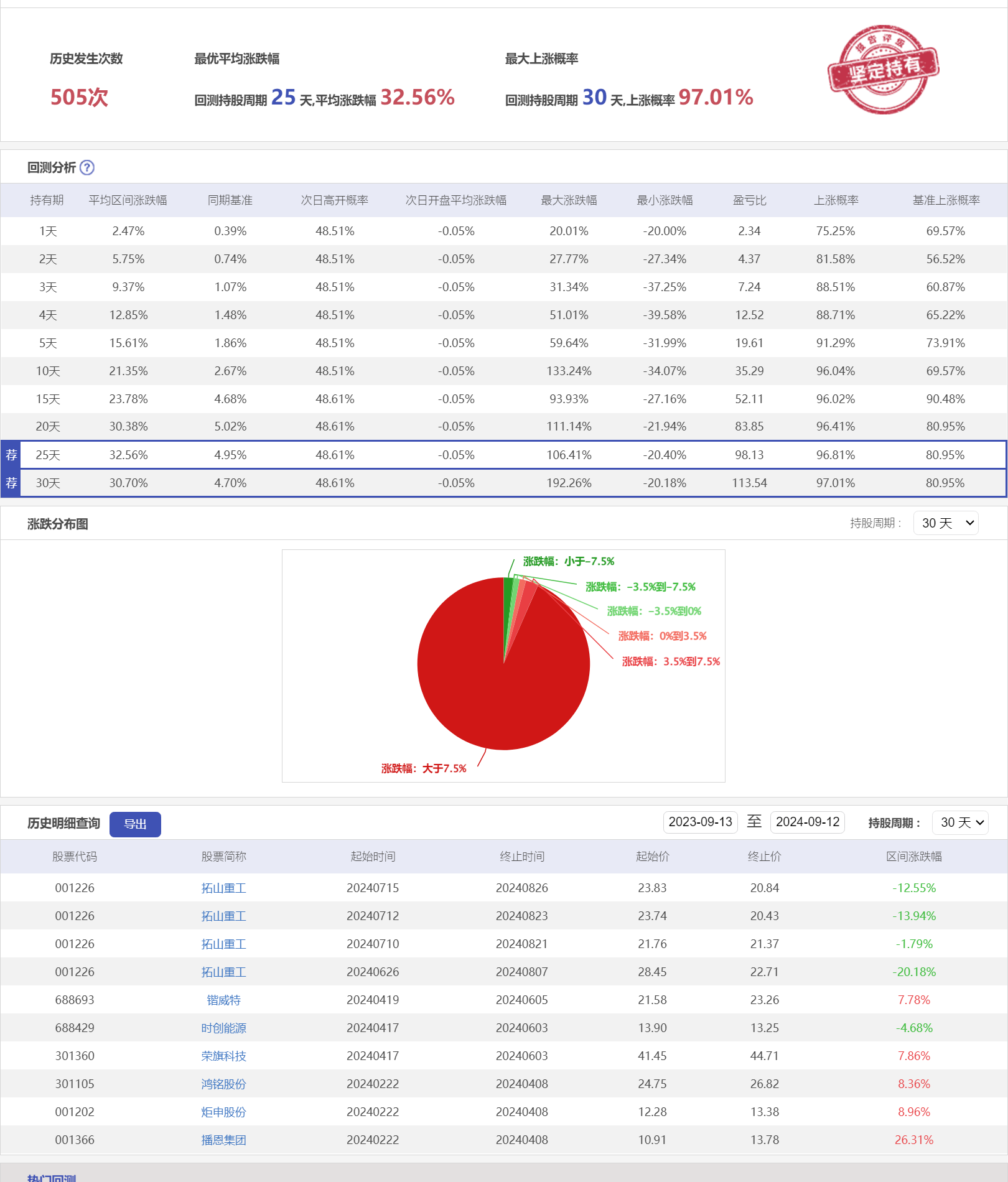Click the 荐 badge on the 30天 row
Viewport: 1008px width, 1182px height.
click(11, 483)
